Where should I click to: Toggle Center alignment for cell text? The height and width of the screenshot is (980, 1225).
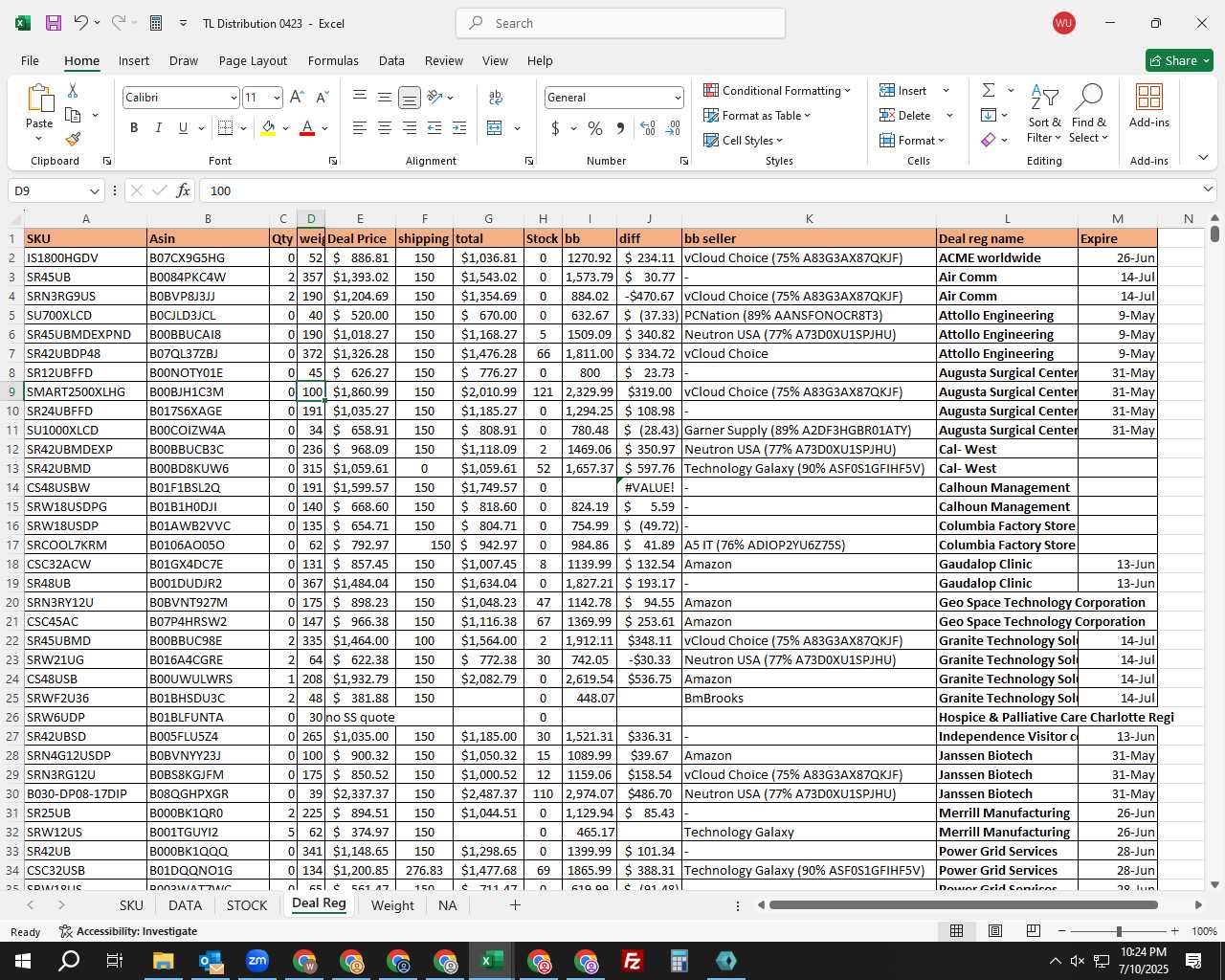coord(384,128)
